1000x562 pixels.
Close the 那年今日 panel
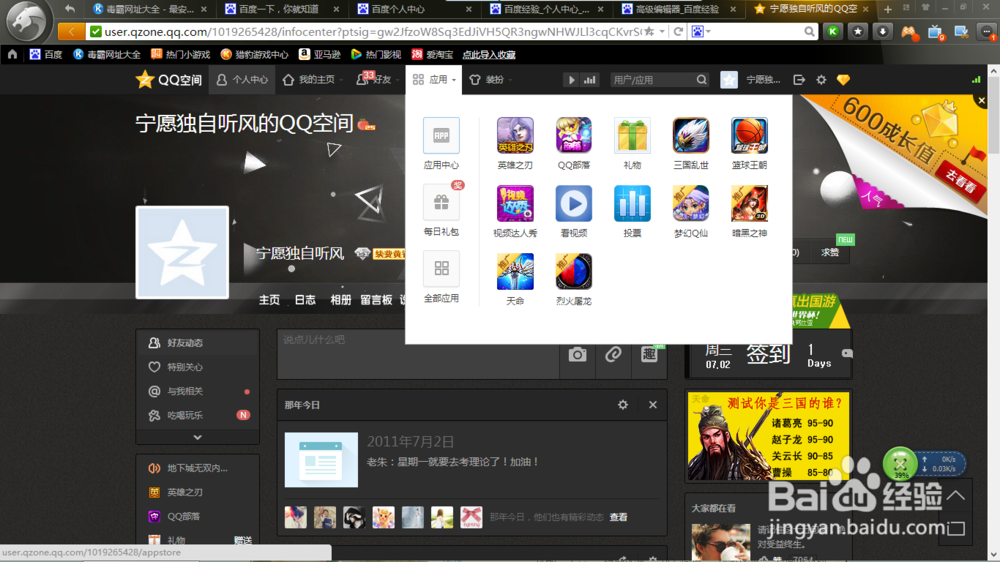tap(652, 404)
